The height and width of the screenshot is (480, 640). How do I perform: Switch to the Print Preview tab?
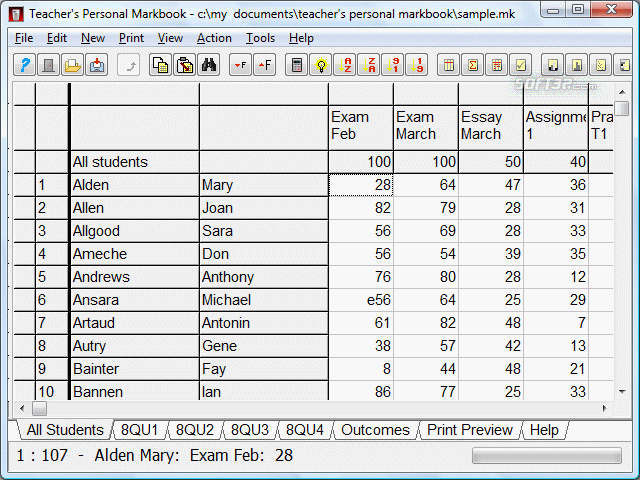pyautogui.click(x=470, y=430)
